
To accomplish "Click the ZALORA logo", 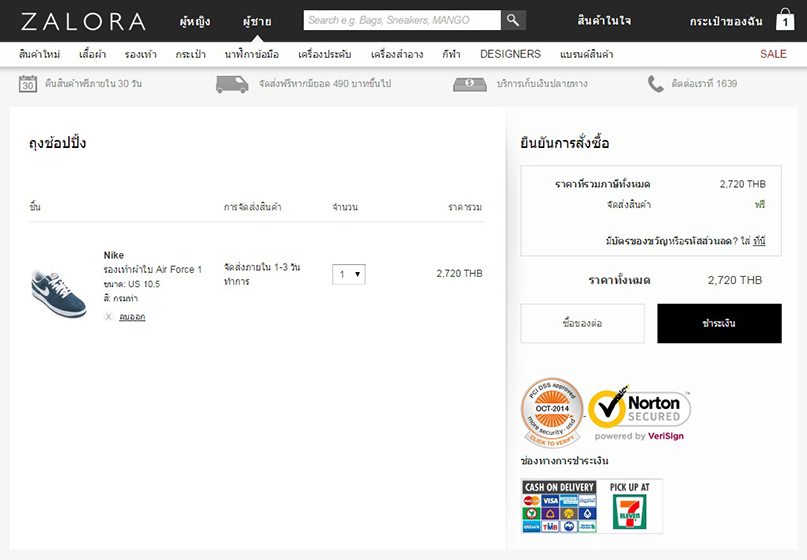I will click(83, 21).
